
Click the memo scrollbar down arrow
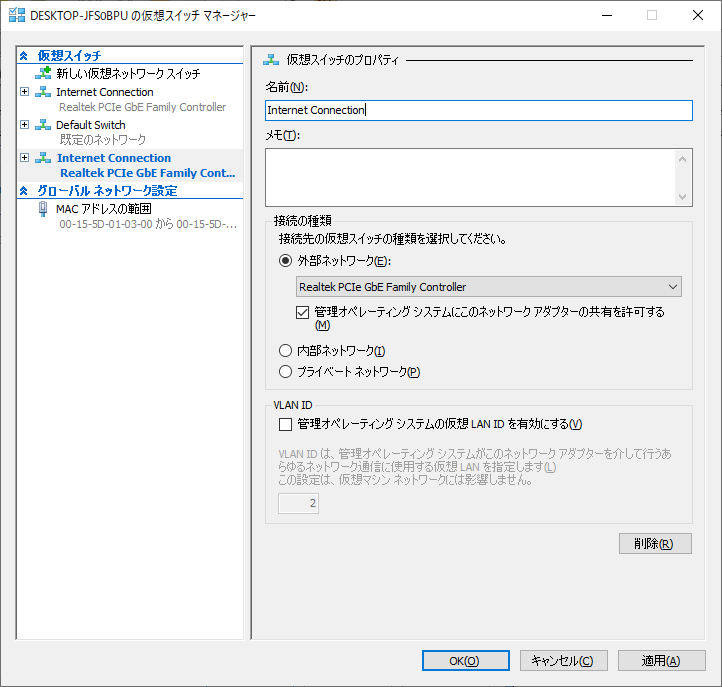tap(682, 197)
